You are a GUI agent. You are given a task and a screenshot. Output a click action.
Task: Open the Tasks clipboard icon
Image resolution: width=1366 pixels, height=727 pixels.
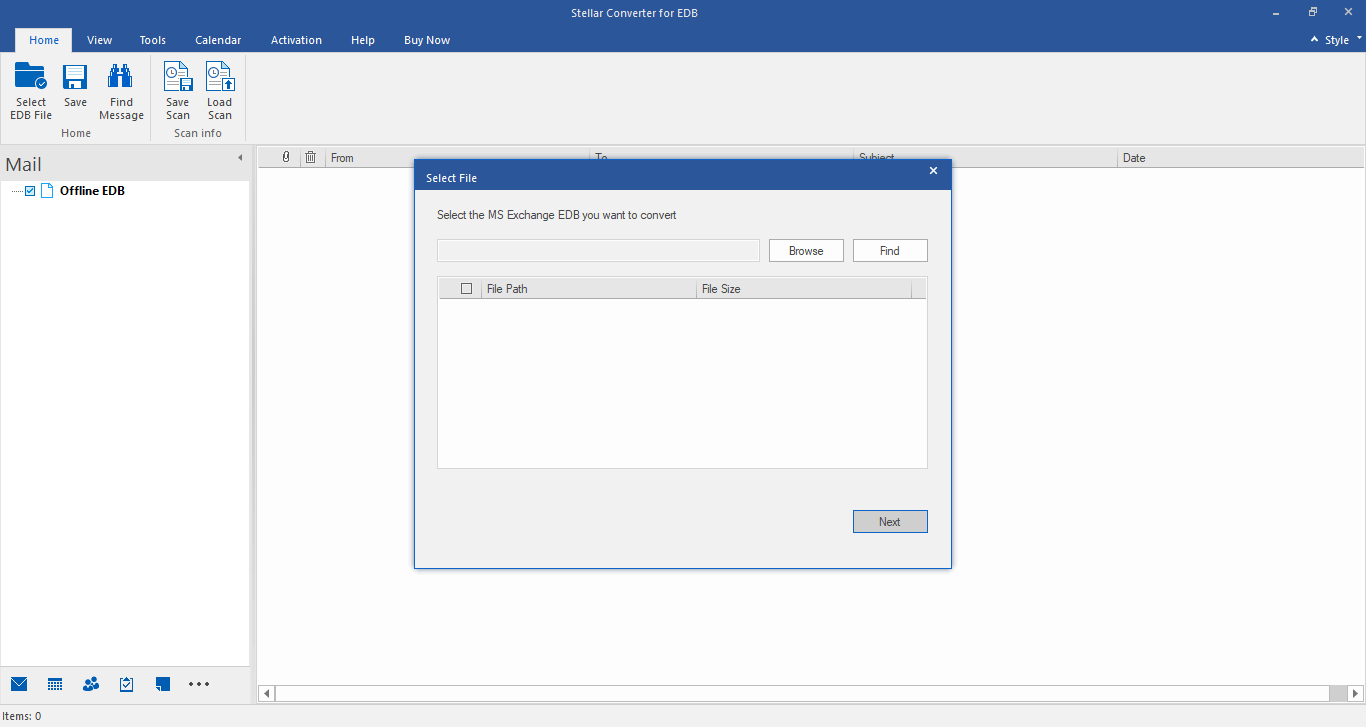coord(127,684)
